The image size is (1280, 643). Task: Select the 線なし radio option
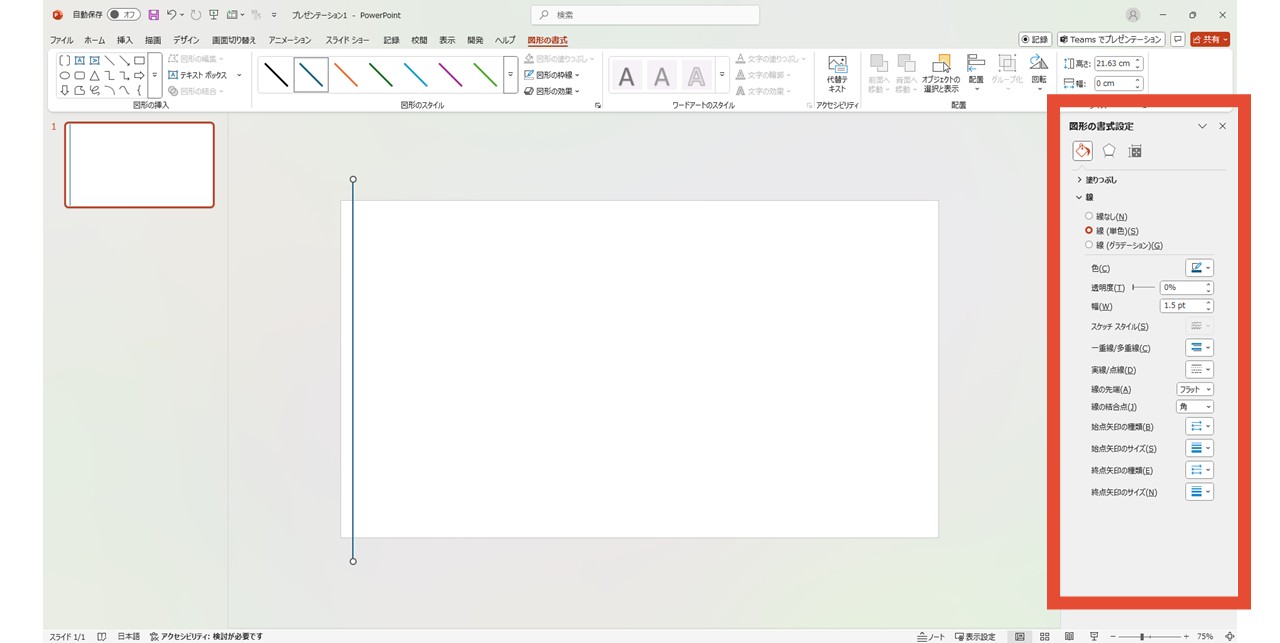1107,216
